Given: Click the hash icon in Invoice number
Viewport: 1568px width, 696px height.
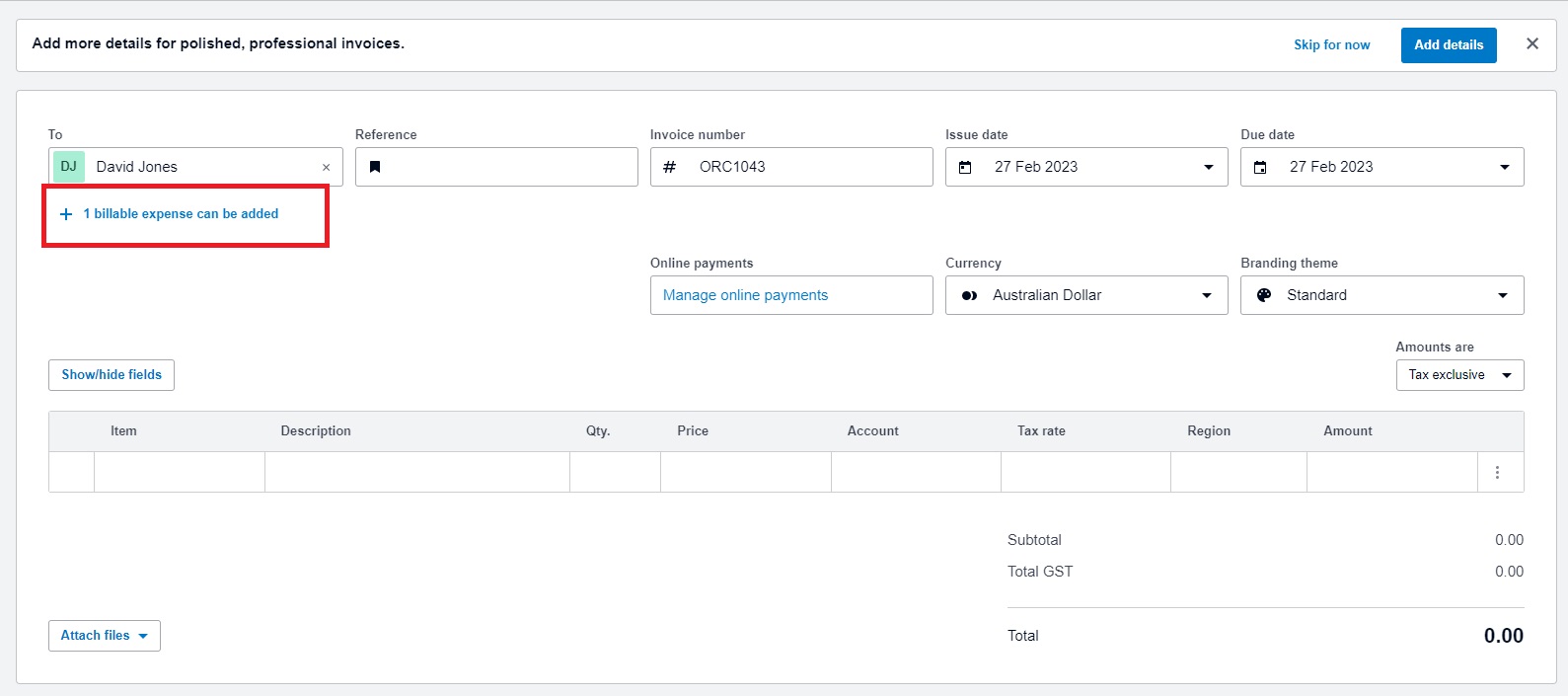Looking at the screenshot, I should [x=669, y=167].
